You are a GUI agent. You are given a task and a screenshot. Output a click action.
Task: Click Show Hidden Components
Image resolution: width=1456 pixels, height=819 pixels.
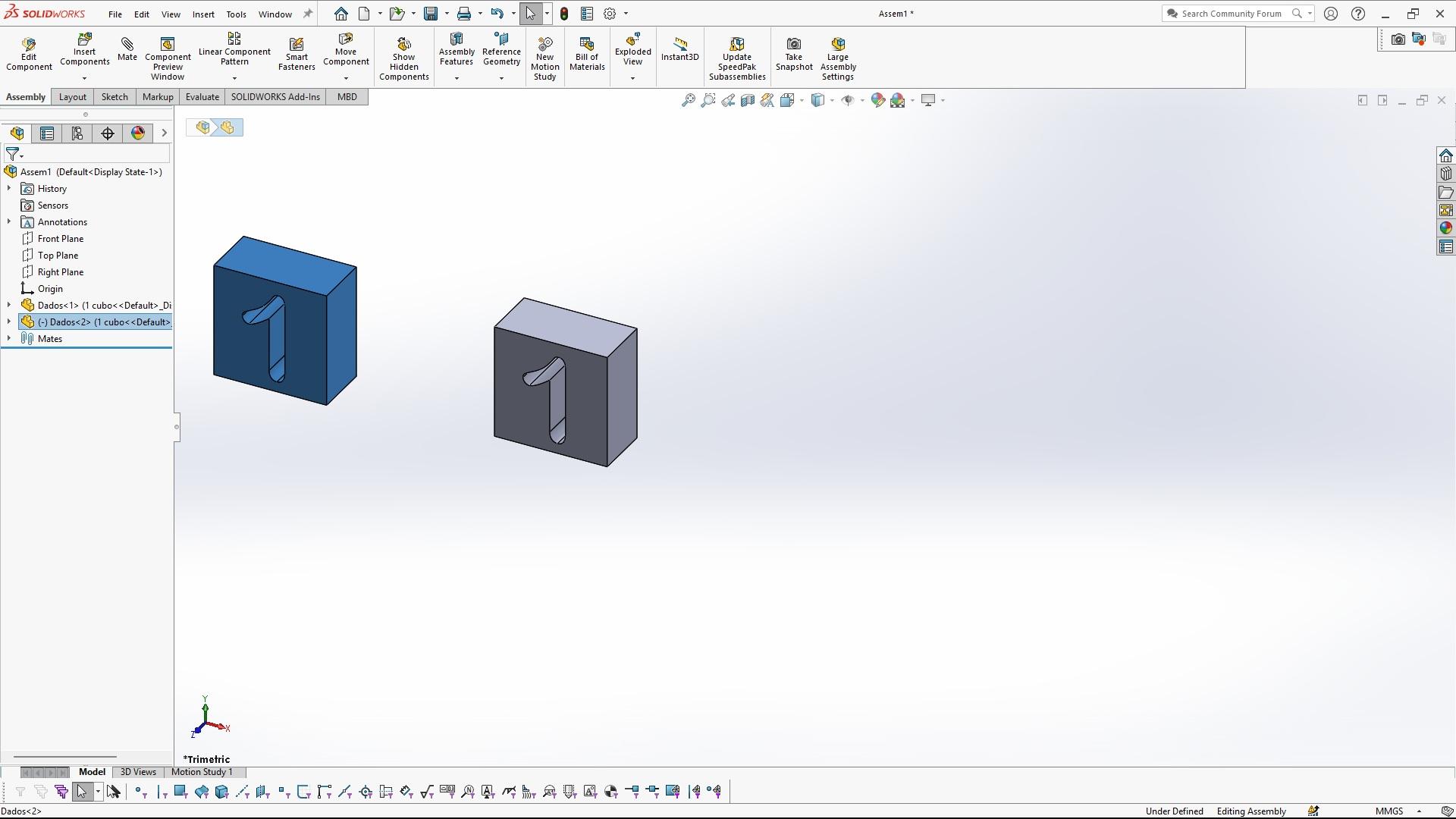click(404, 58)
